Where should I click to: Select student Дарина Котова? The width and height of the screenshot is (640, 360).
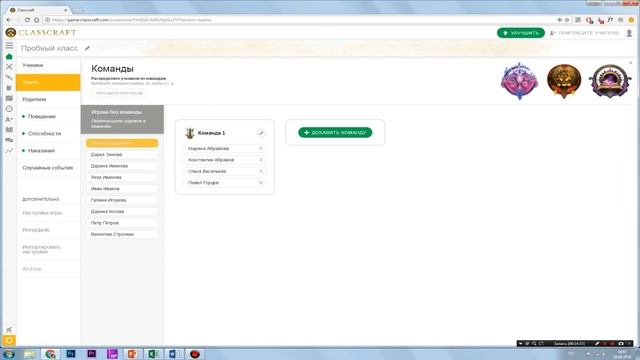(x=122, y=212)
